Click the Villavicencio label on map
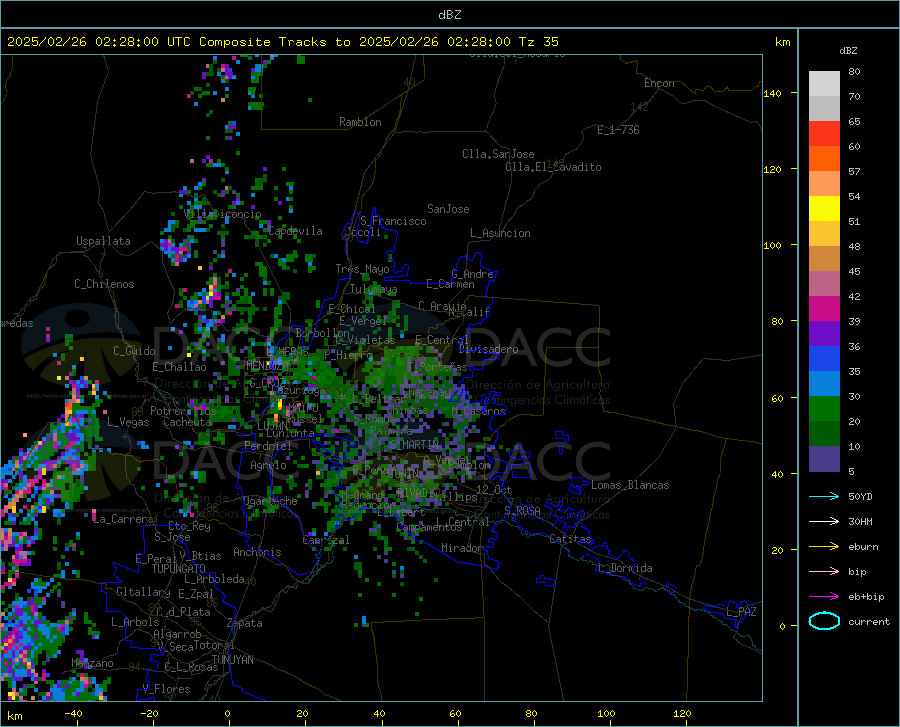The width and height of the screenshot is (900, 727). pos(223,214)
